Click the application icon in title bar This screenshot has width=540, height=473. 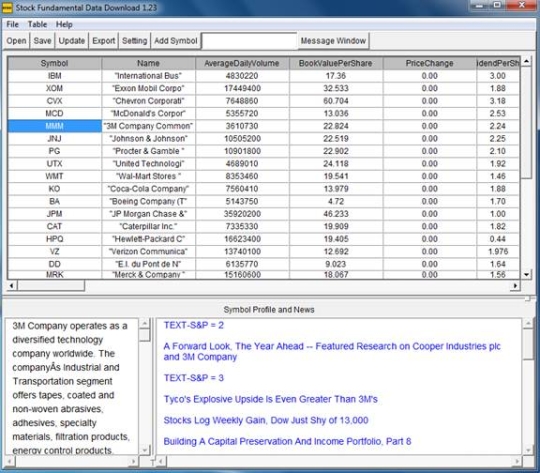7,8
